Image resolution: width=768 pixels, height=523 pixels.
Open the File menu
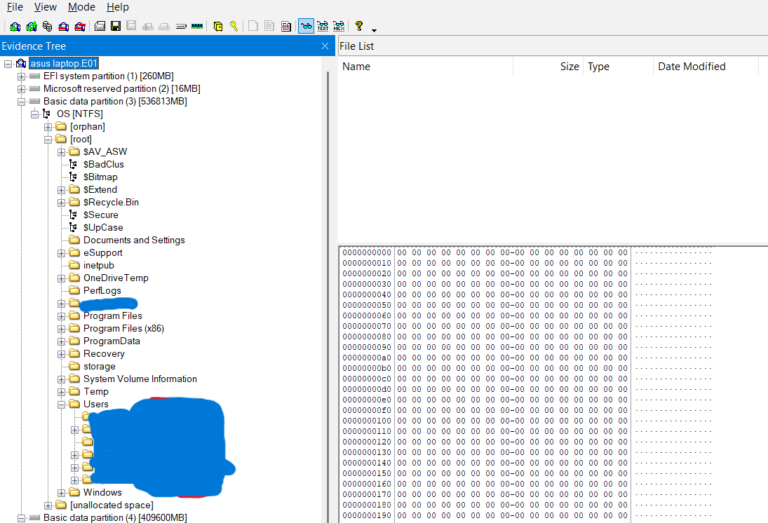tap(15, 7)
